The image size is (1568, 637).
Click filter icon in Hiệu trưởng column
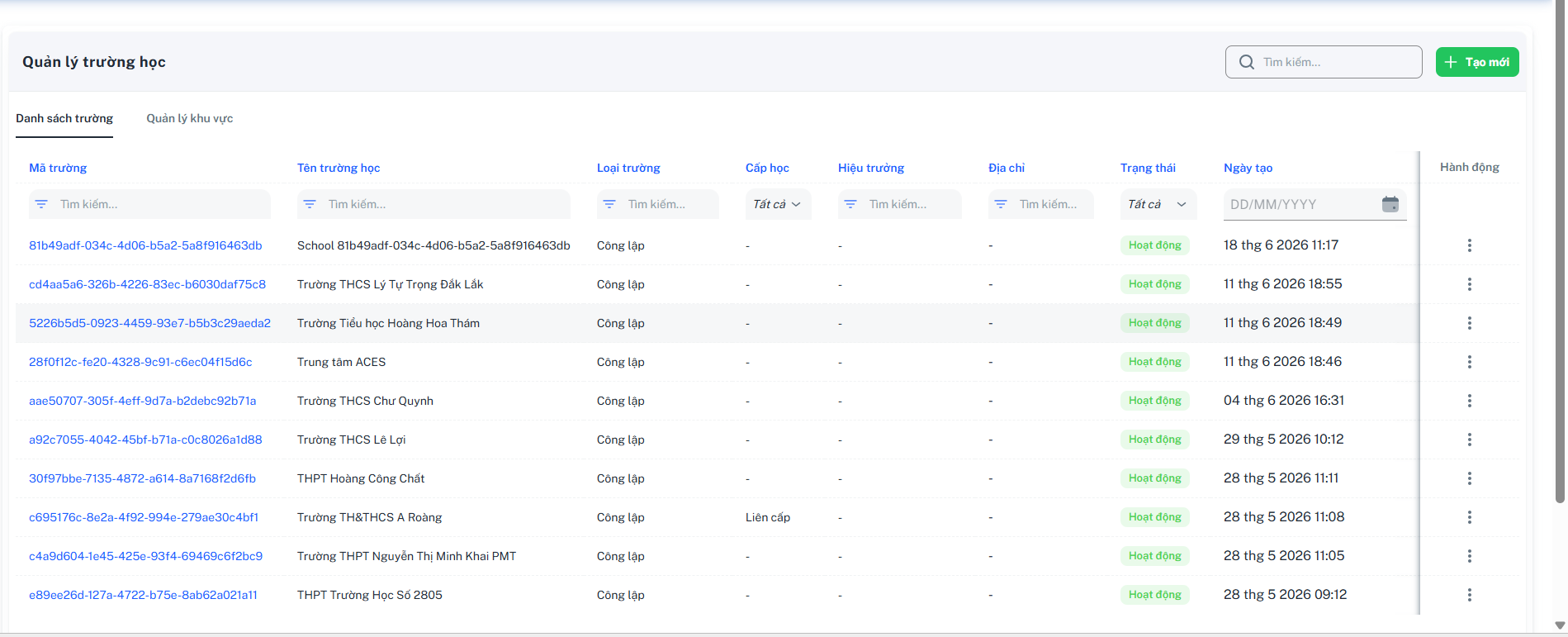[850, 204]
